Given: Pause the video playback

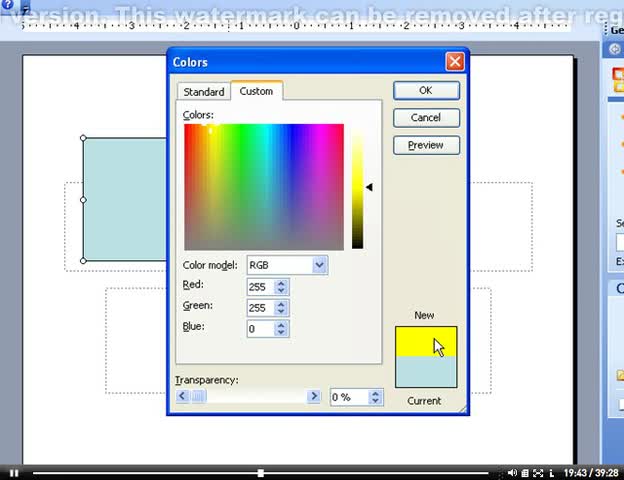Looking at the screenshot, I should pyautogui.click(x=14, y=473).
